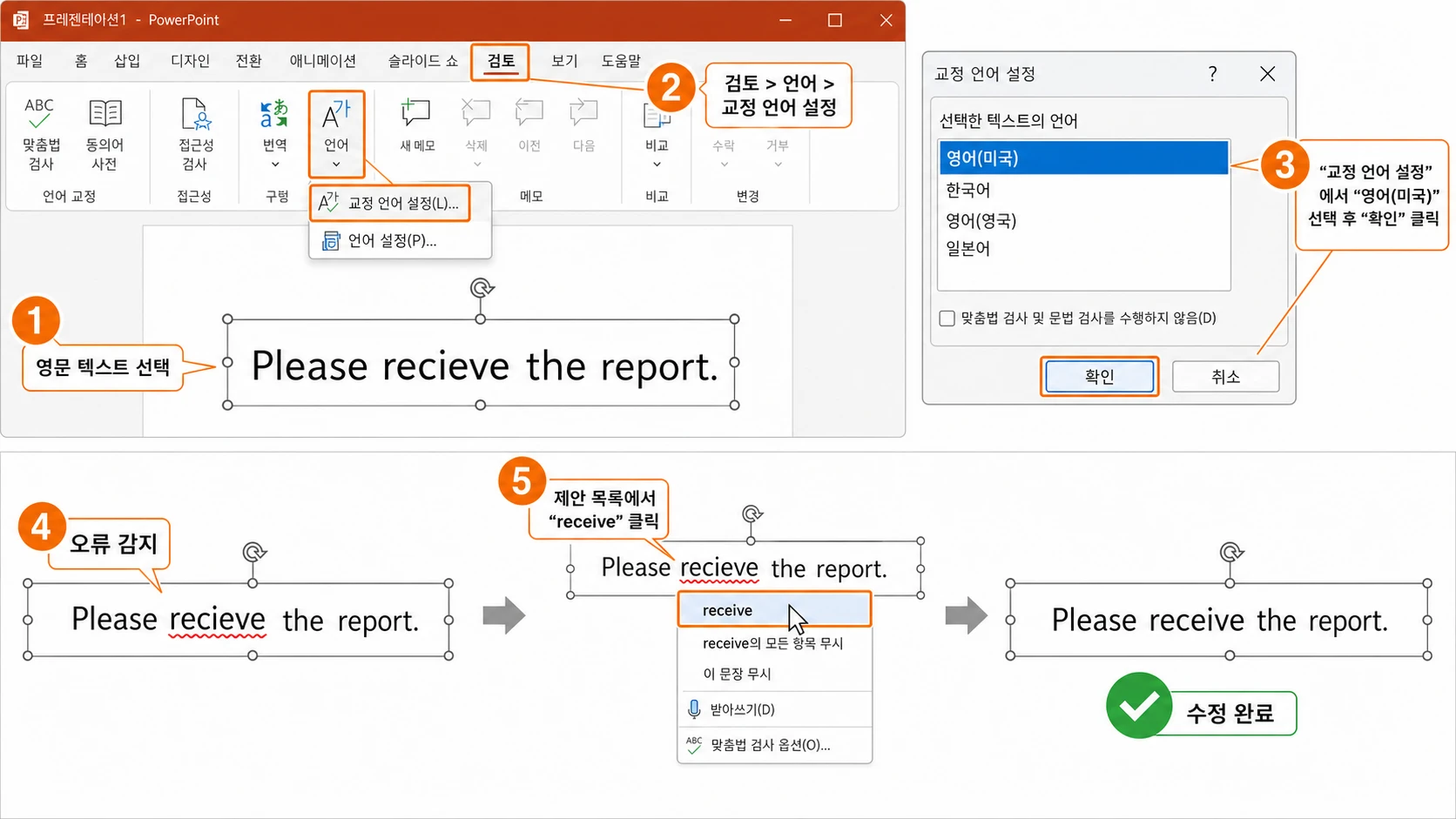Close the 교정 언어 설정 dialog

click(x=1267, y=74)
